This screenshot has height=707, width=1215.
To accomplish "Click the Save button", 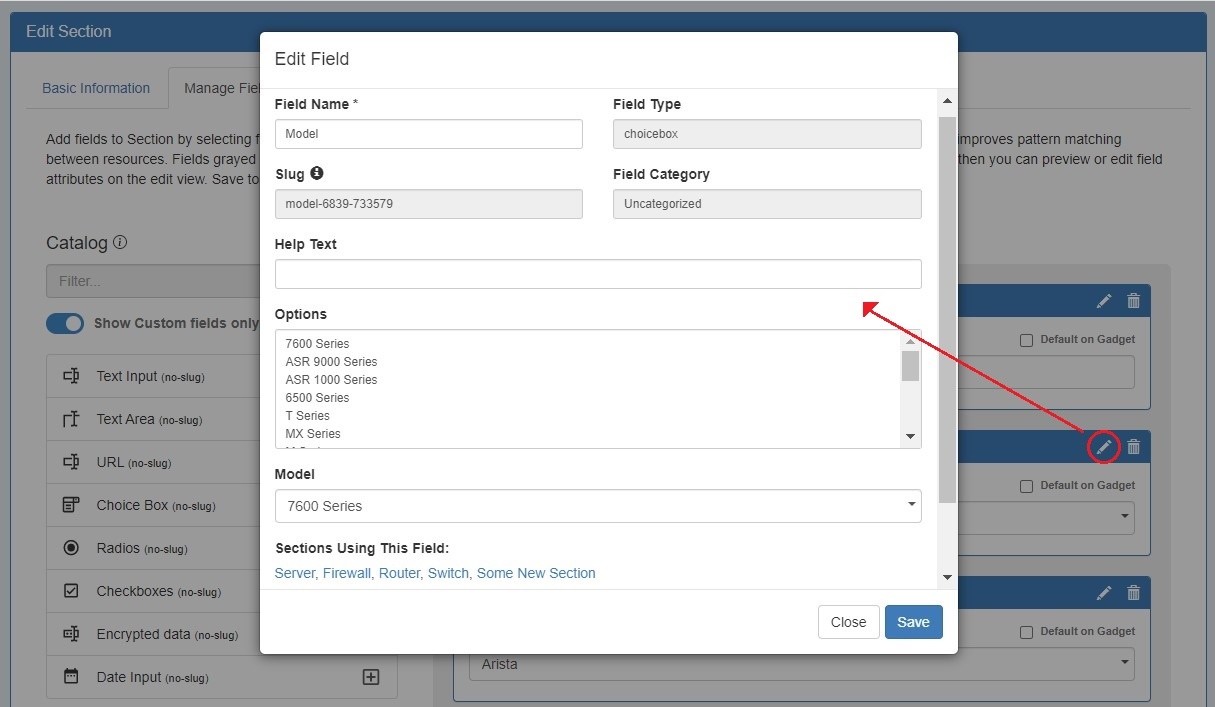I will (913, 622).
